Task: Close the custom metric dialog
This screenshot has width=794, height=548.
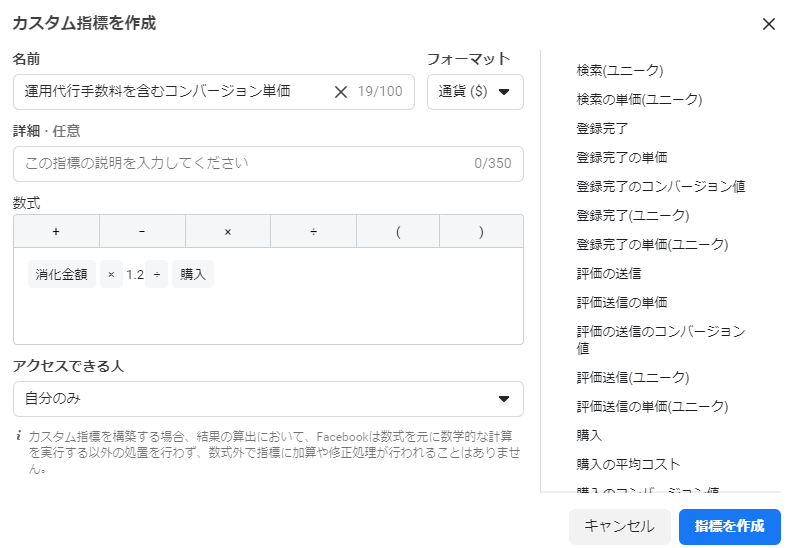Action: point(768,24)
